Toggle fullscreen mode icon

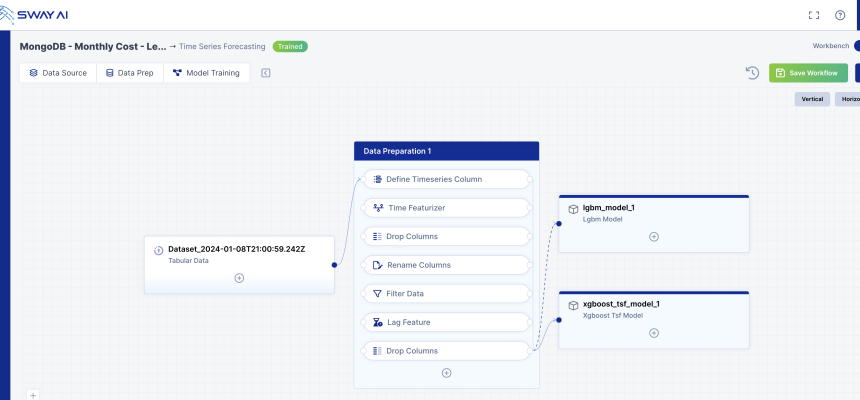pos(814,15)
